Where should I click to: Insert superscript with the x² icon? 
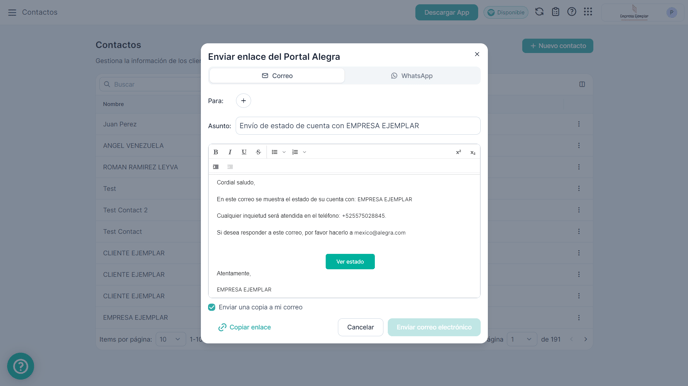pos(459,152)
